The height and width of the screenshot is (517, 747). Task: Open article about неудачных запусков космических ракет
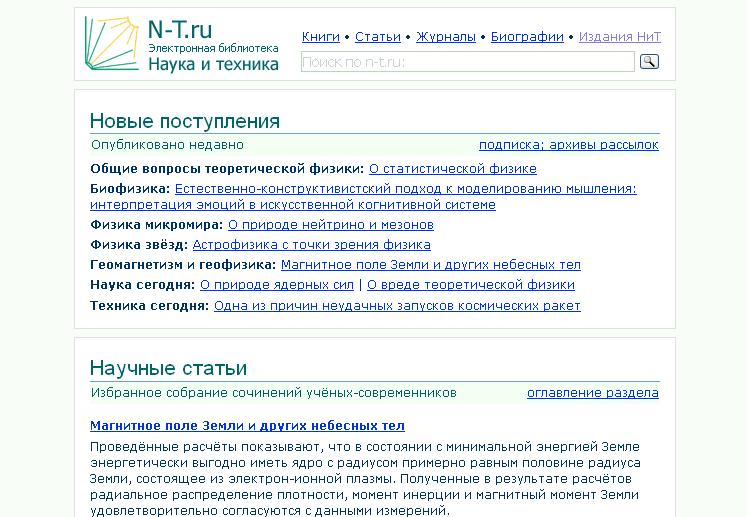click(397, 306)
